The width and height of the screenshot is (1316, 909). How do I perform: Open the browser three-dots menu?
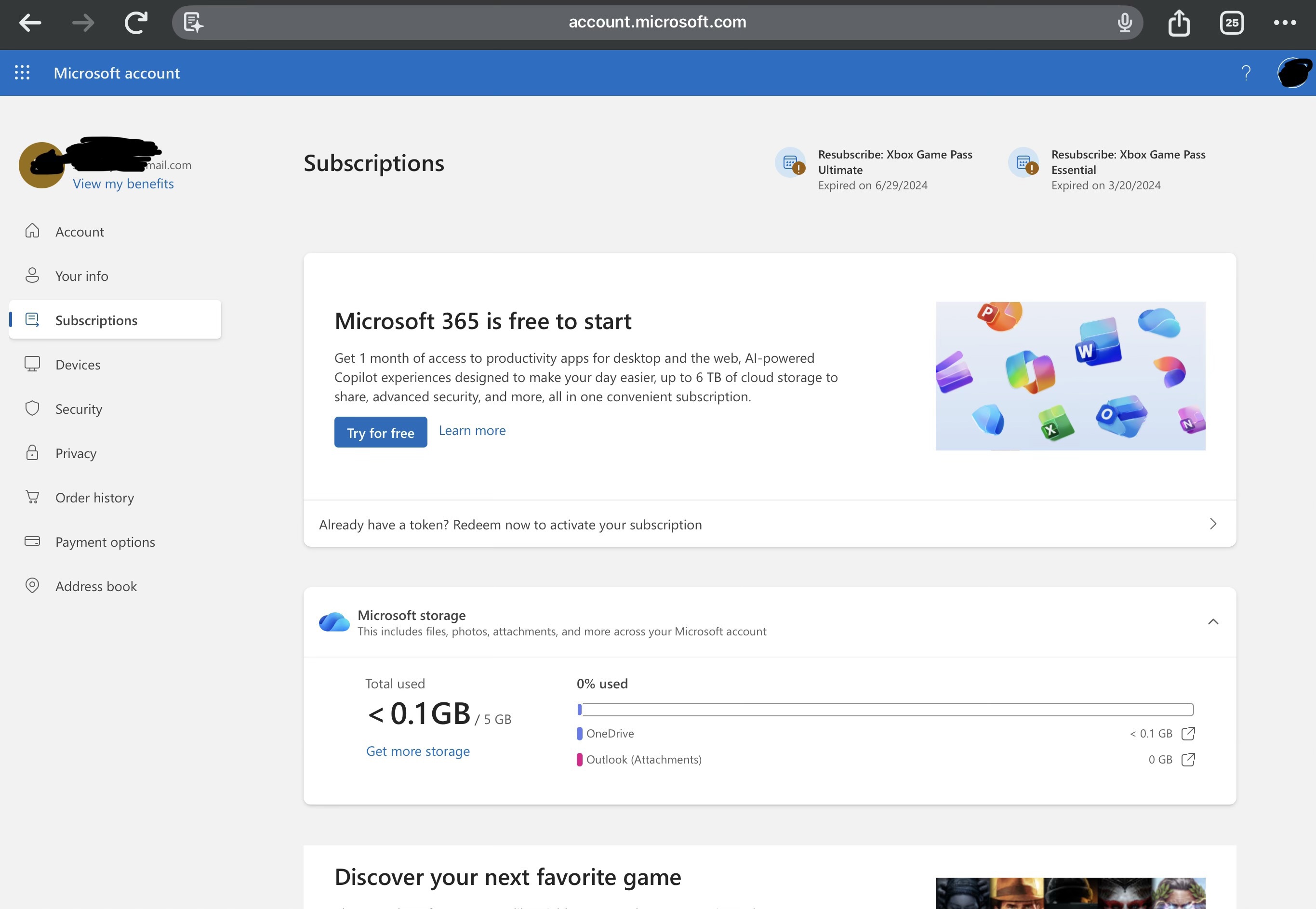(x=1285, y=23)
